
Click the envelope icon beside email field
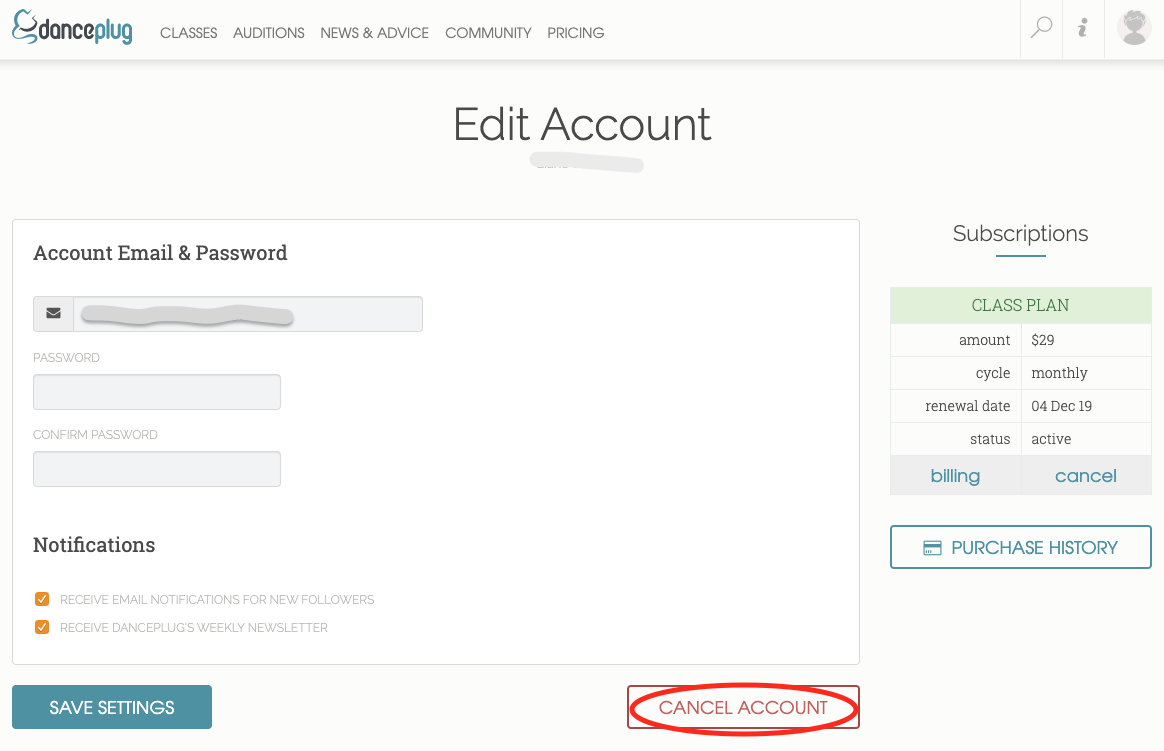(53, 314)
